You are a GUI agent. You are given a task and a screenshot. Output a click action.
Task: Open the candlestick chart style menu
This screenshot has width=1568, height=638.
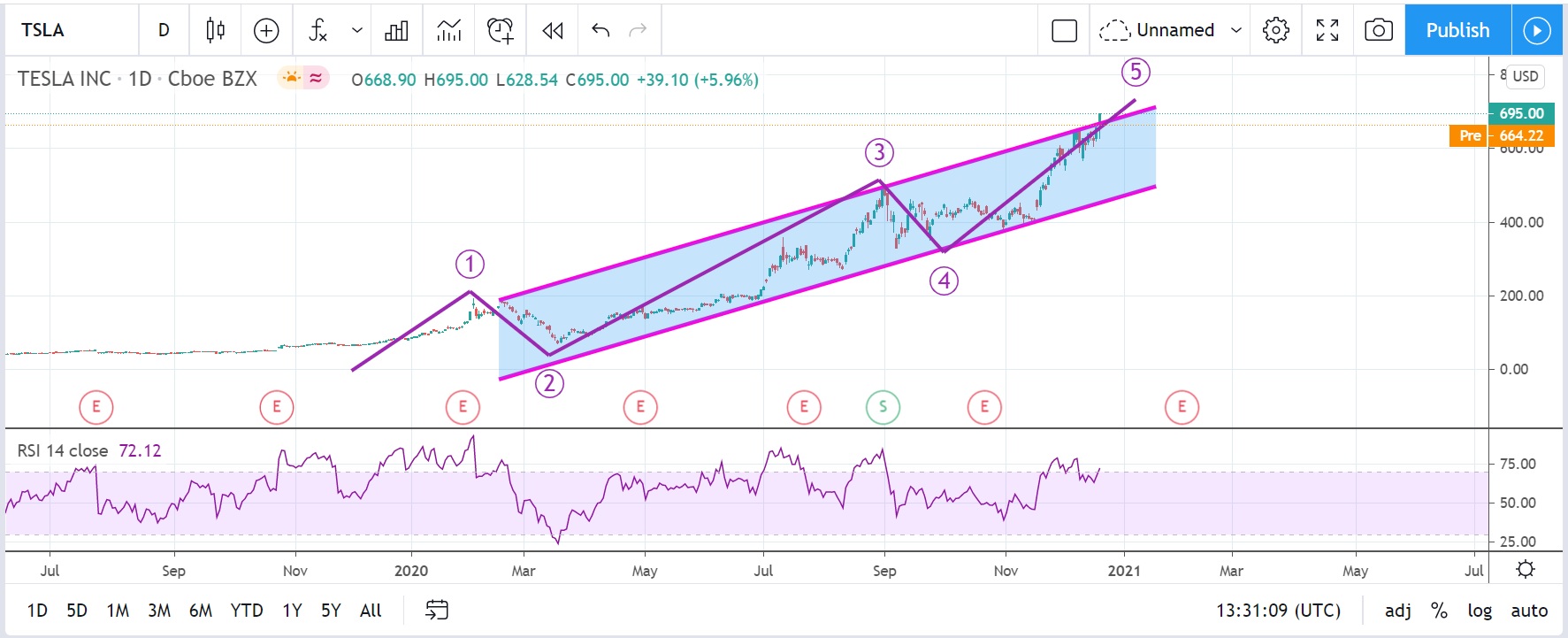click(215, 30)
